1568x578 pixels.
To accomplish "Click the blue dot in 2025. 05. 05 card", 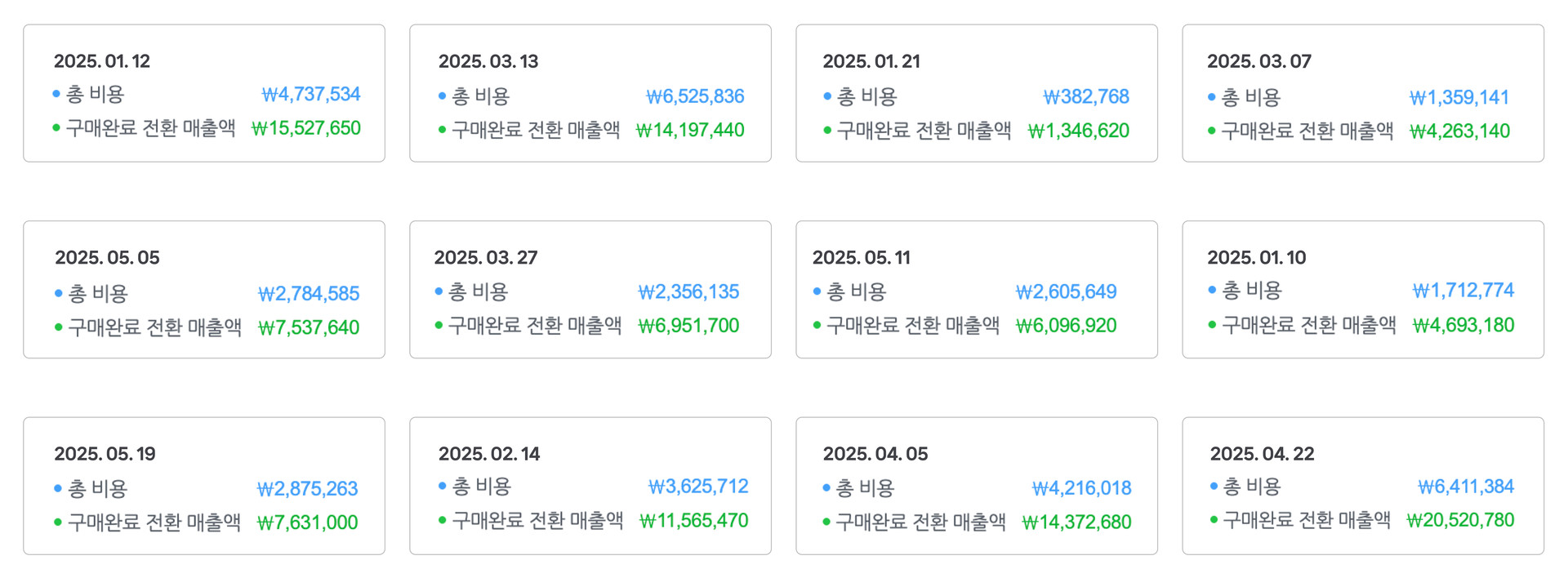I will [x=59, y=293].
